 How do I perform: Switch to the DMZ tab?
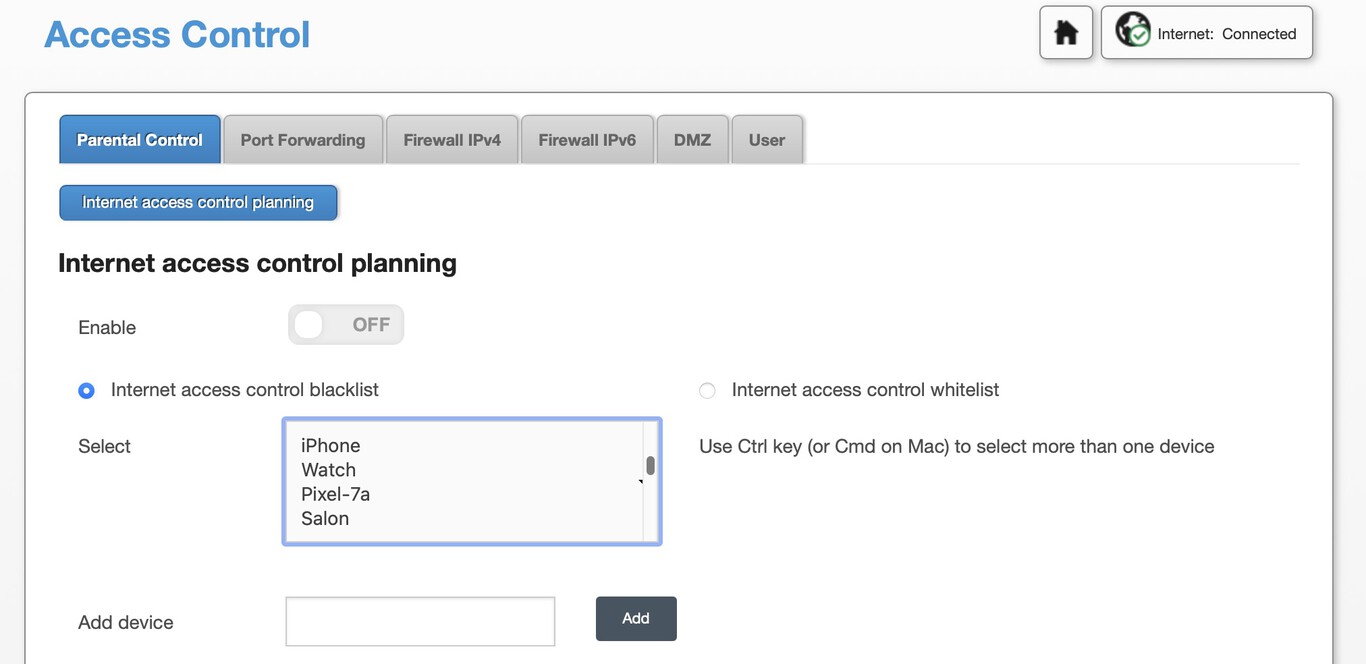click(692, 140)
